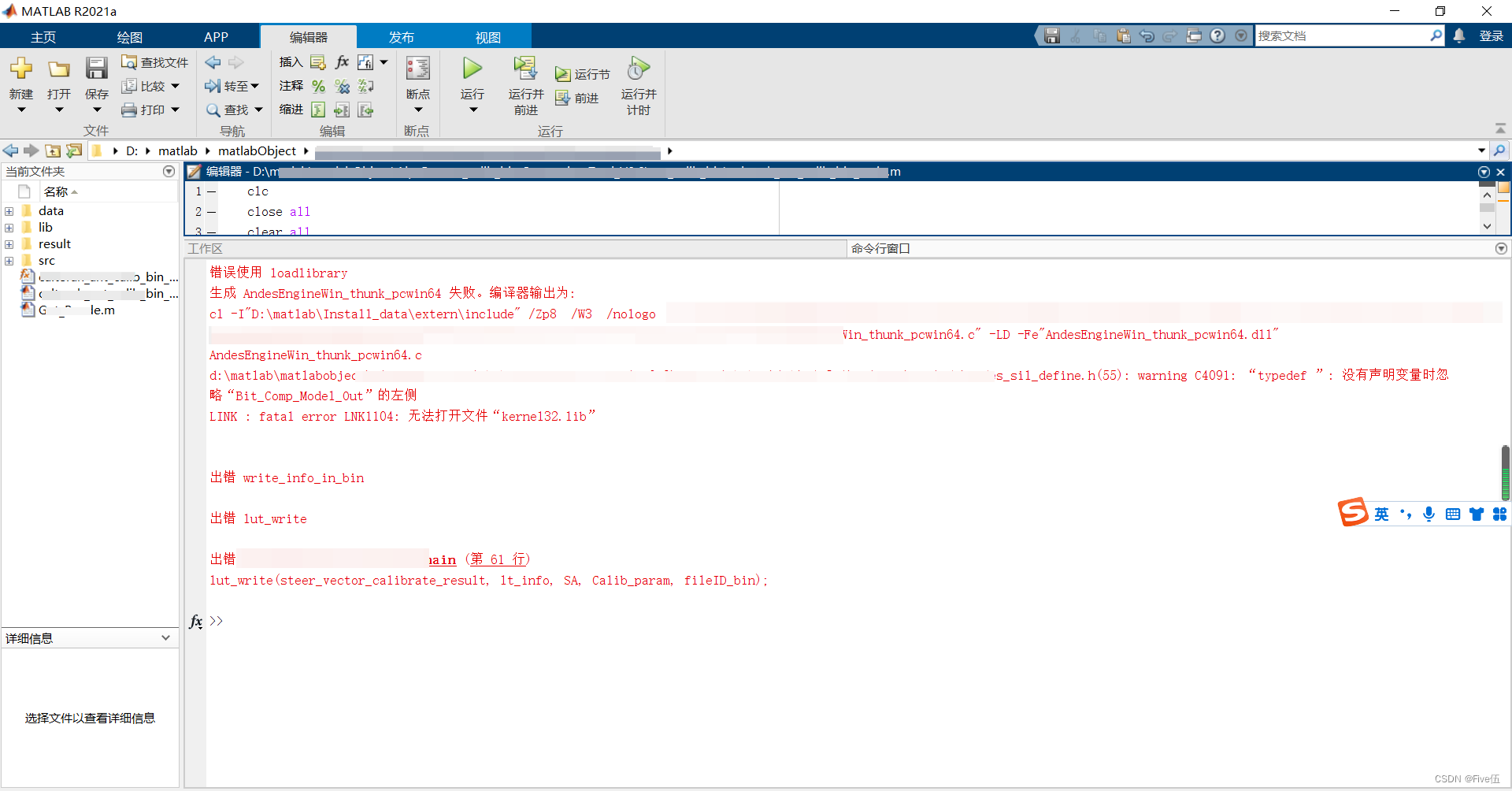
Task: Switch to the APP tab
Action: pyautogui.click(x=216, y=37)
